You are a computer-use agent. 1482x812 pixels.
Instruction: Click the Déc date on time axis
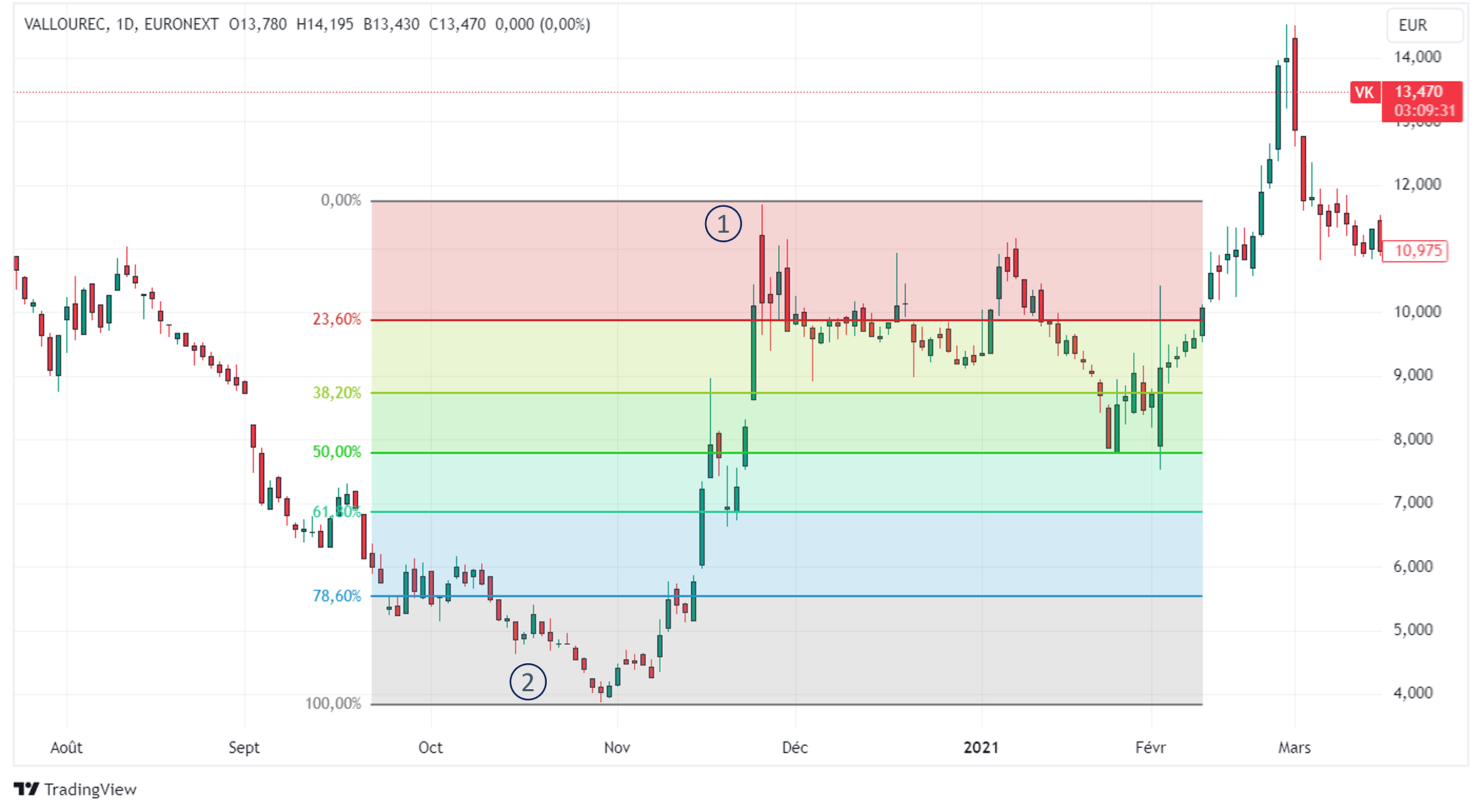coord(795,747)
